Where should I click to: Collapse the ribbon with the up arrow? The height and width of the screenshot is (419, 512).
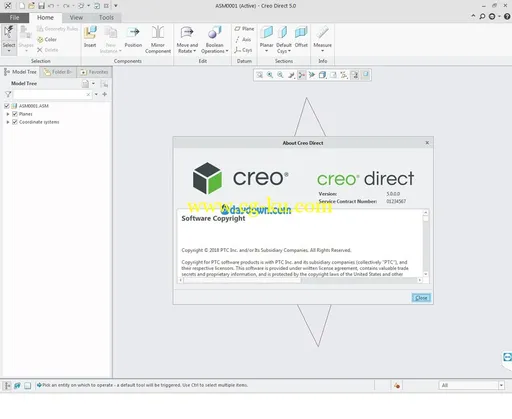click(x=473, y=16)
